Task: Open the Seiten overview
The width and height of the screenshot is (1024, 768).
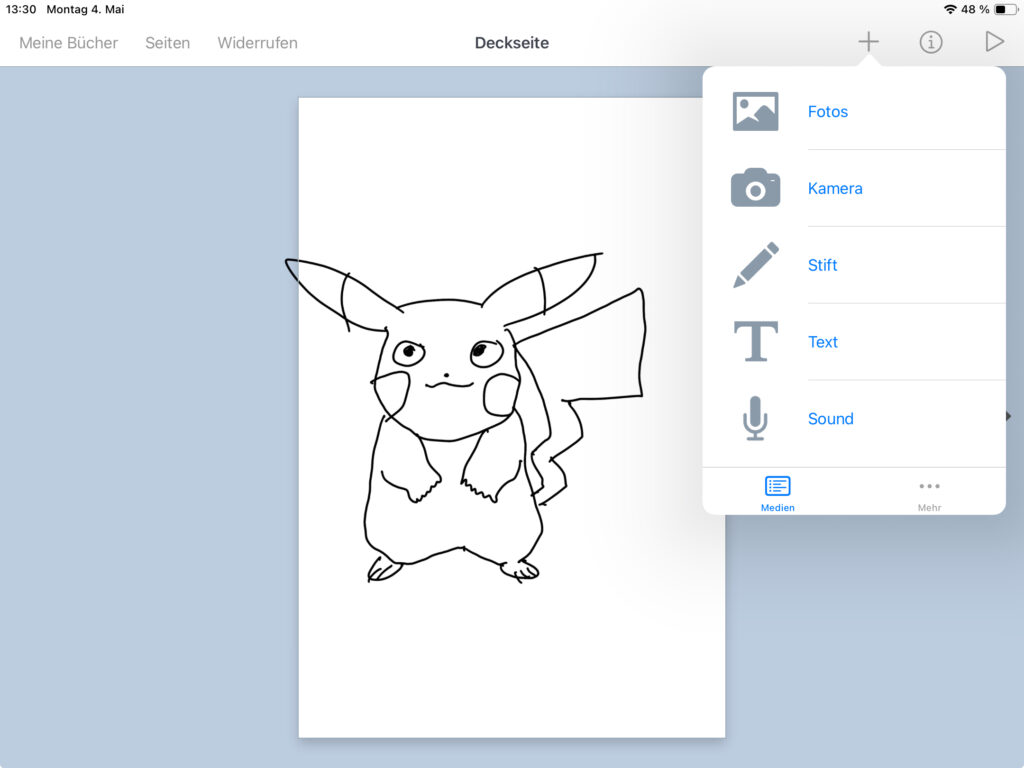Action: click(167, 43)
